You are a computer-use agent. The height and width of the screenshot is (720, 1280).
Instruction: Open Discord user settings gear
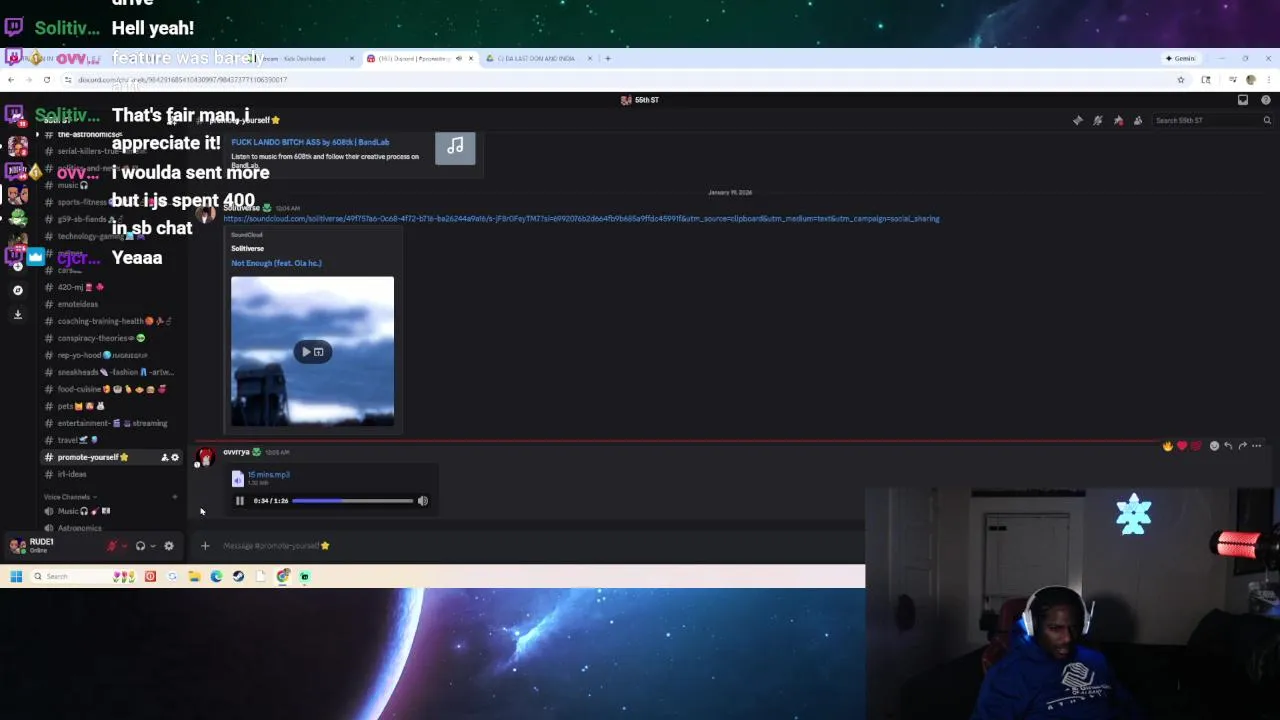pos(169,546)
